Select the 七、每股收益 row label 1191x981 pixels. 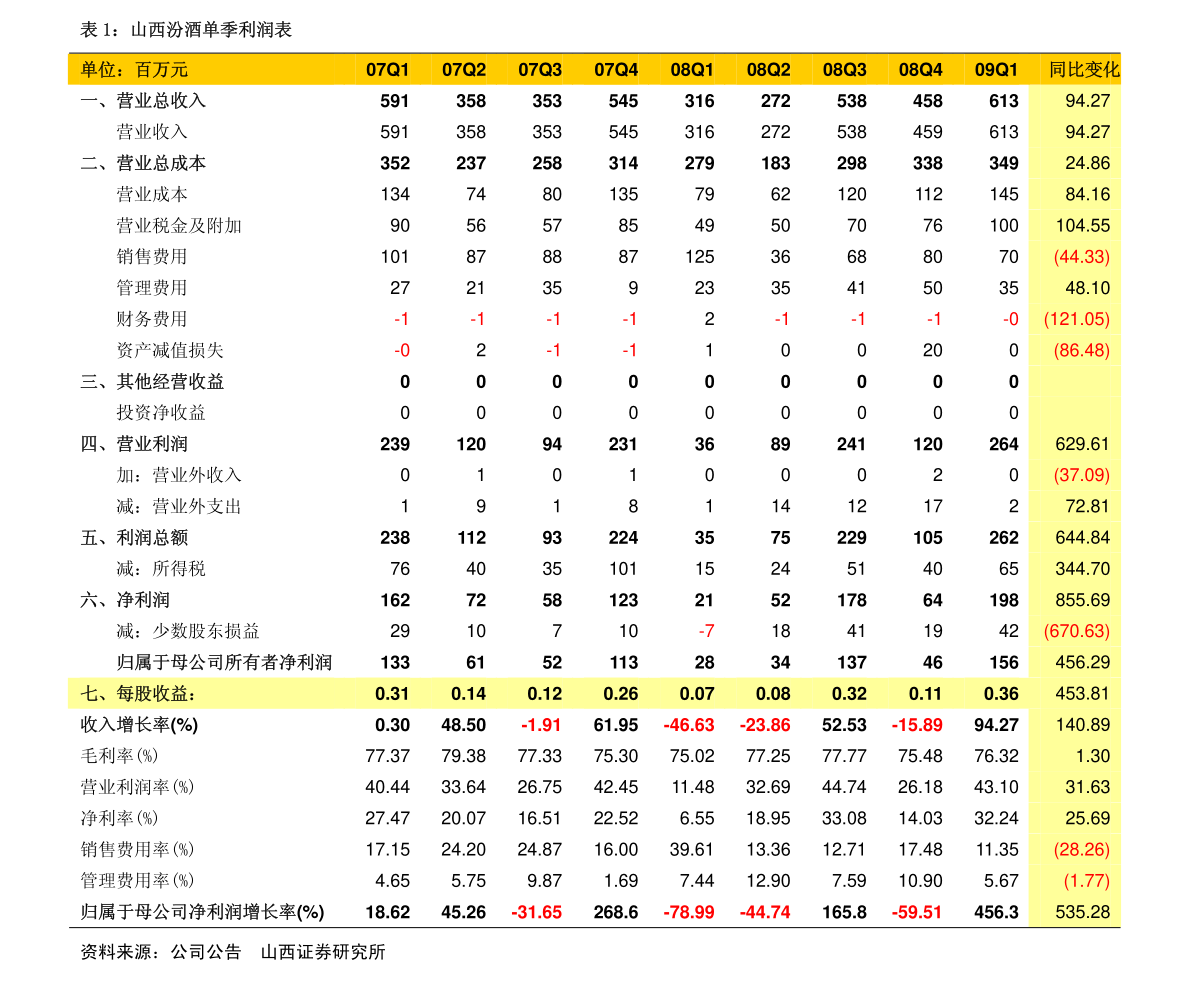click(x=138, y=693)
